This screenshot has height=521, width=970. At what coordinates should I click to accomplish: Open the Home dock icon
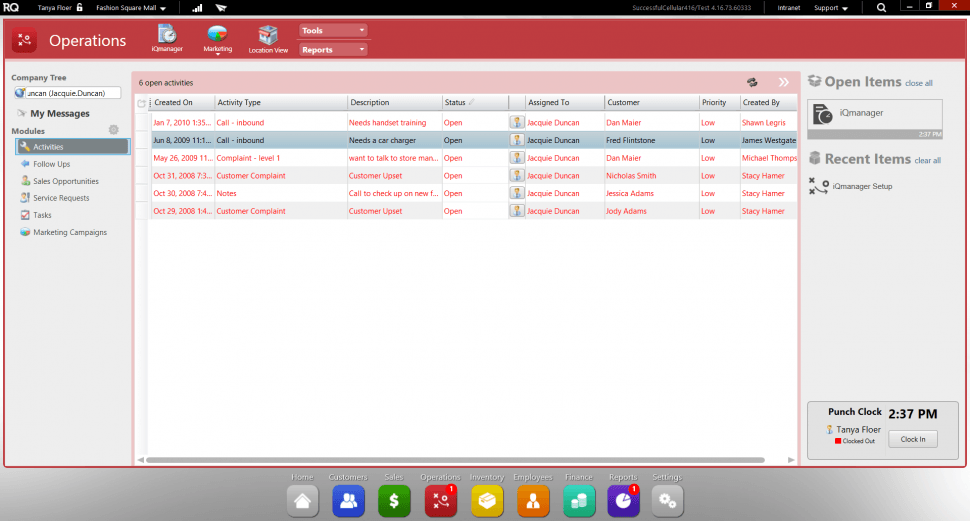(x=303, y=501)
